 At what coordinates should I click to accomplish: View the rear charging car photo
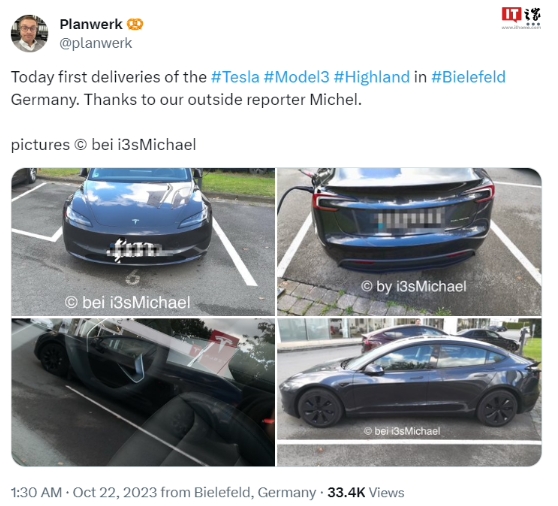point(409,242)
